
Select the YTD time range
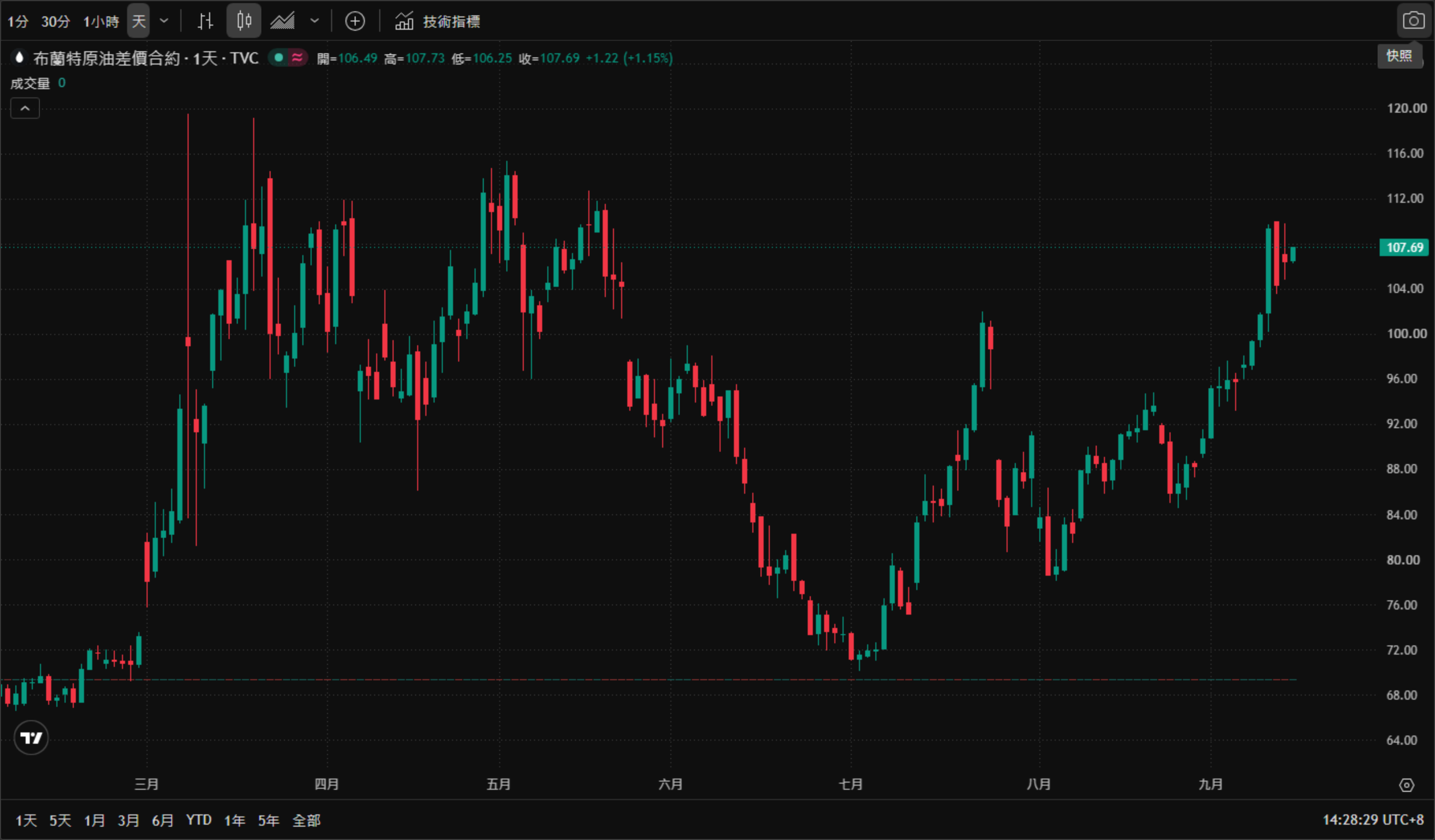click(x=199, y=820)
